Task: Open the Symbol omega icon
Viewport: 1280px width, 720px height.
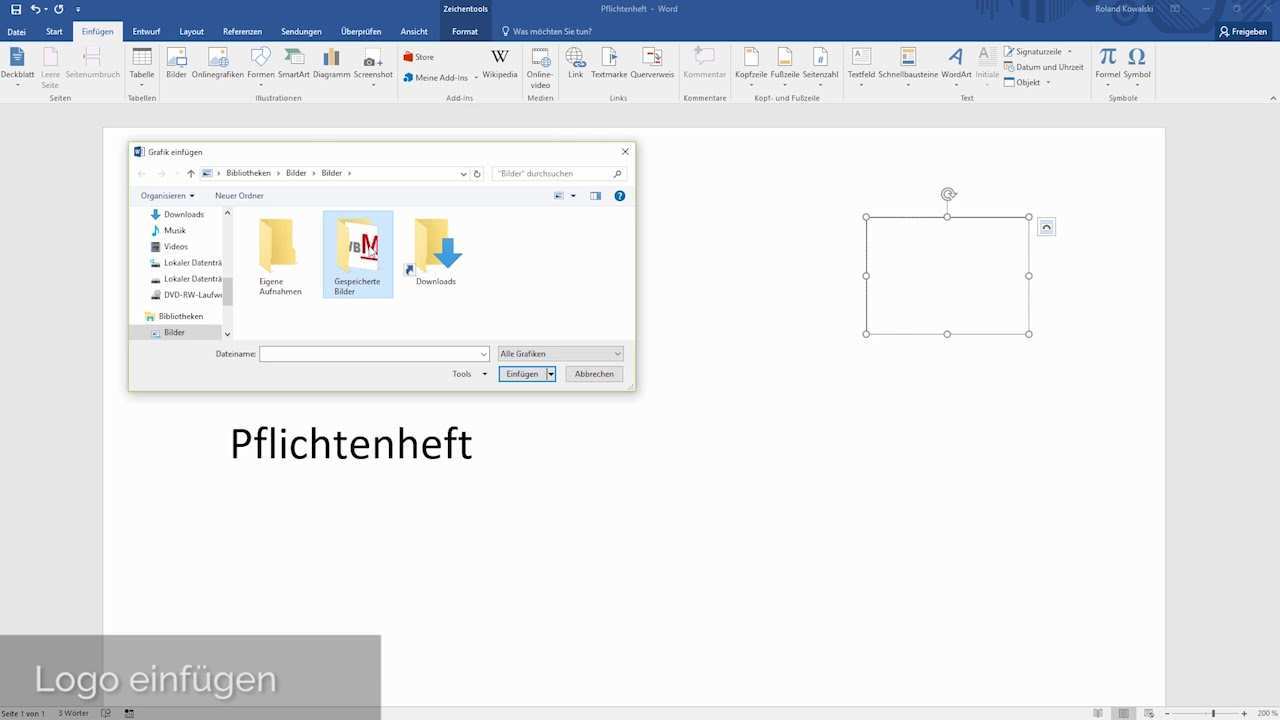Action: click(x=1137, y=62)
